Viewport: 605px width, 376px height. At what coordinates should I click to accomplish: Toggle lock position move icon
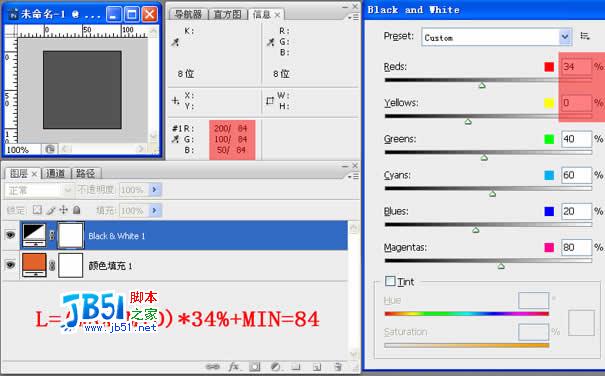63,210
